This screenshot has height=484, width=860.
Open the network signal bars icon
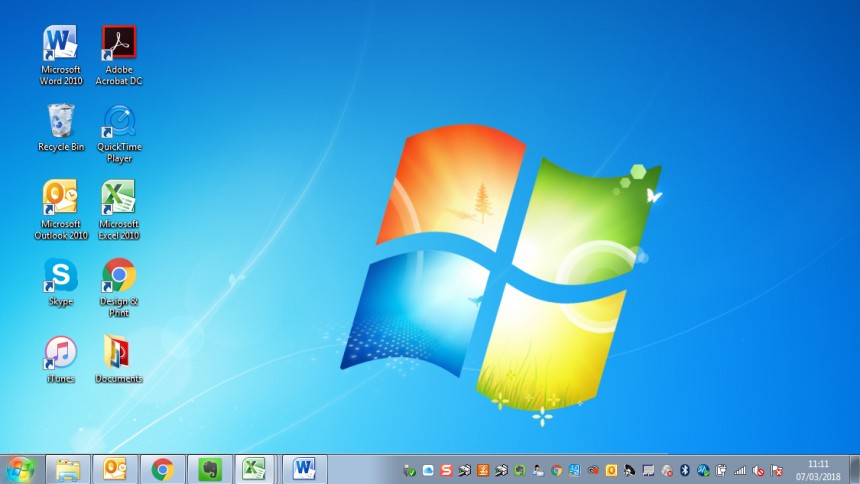click(x=740, y=470)
